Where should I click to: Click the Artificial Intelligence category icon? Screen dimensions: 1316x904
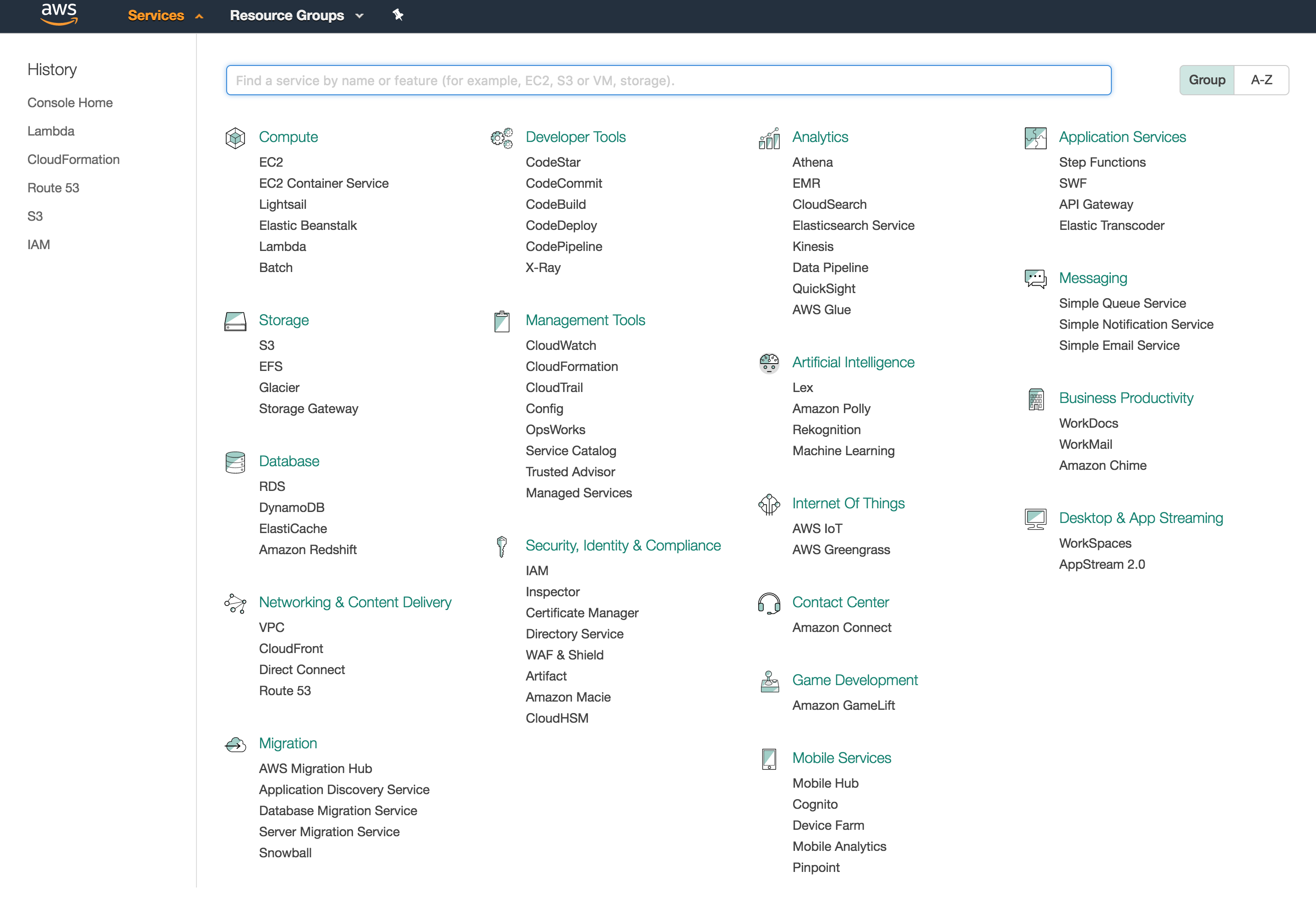click(769, 361)
